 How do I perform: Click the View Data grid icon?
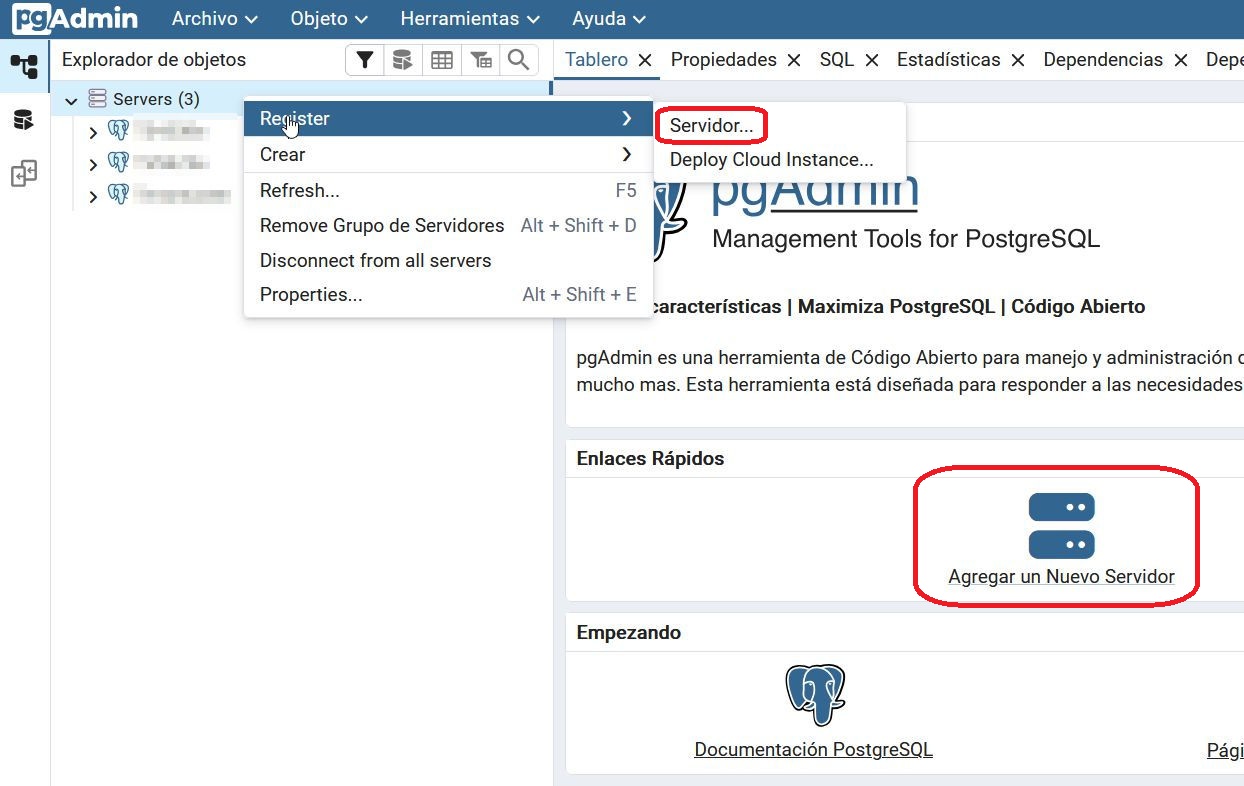441,60
